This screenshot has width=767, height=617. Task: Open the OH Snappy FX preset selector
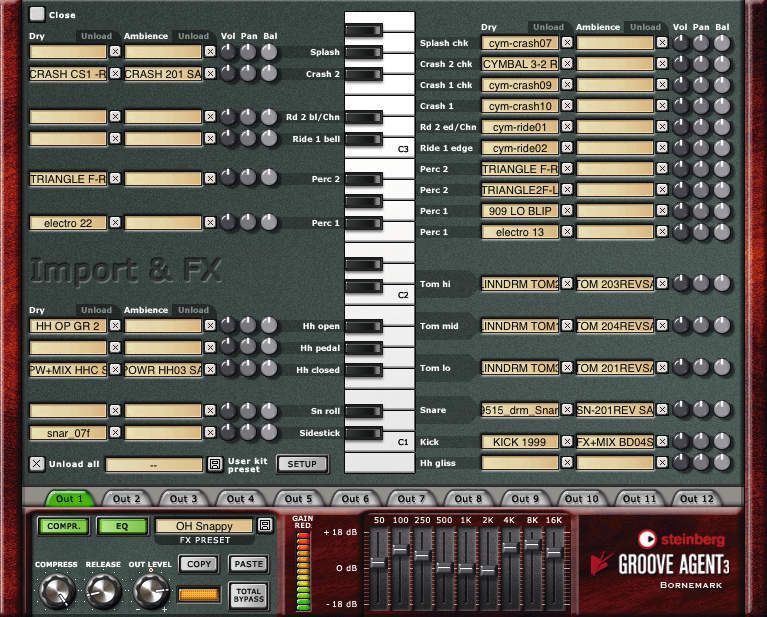click(x=204, y=526)
